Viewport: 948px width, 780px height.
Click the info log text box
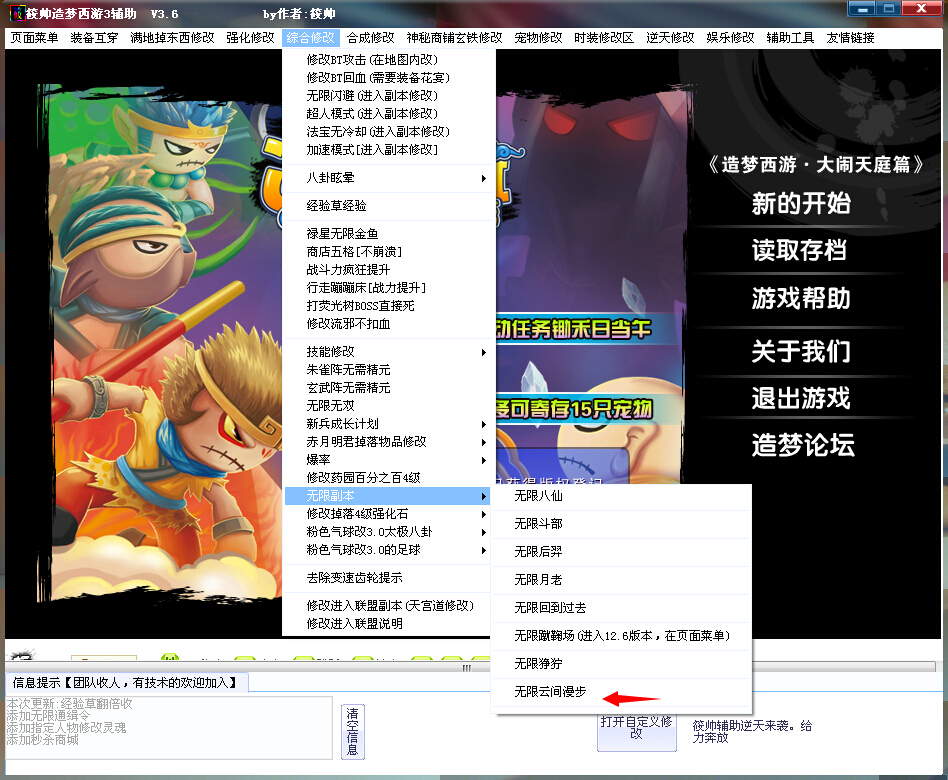click(x=169, y=728)
